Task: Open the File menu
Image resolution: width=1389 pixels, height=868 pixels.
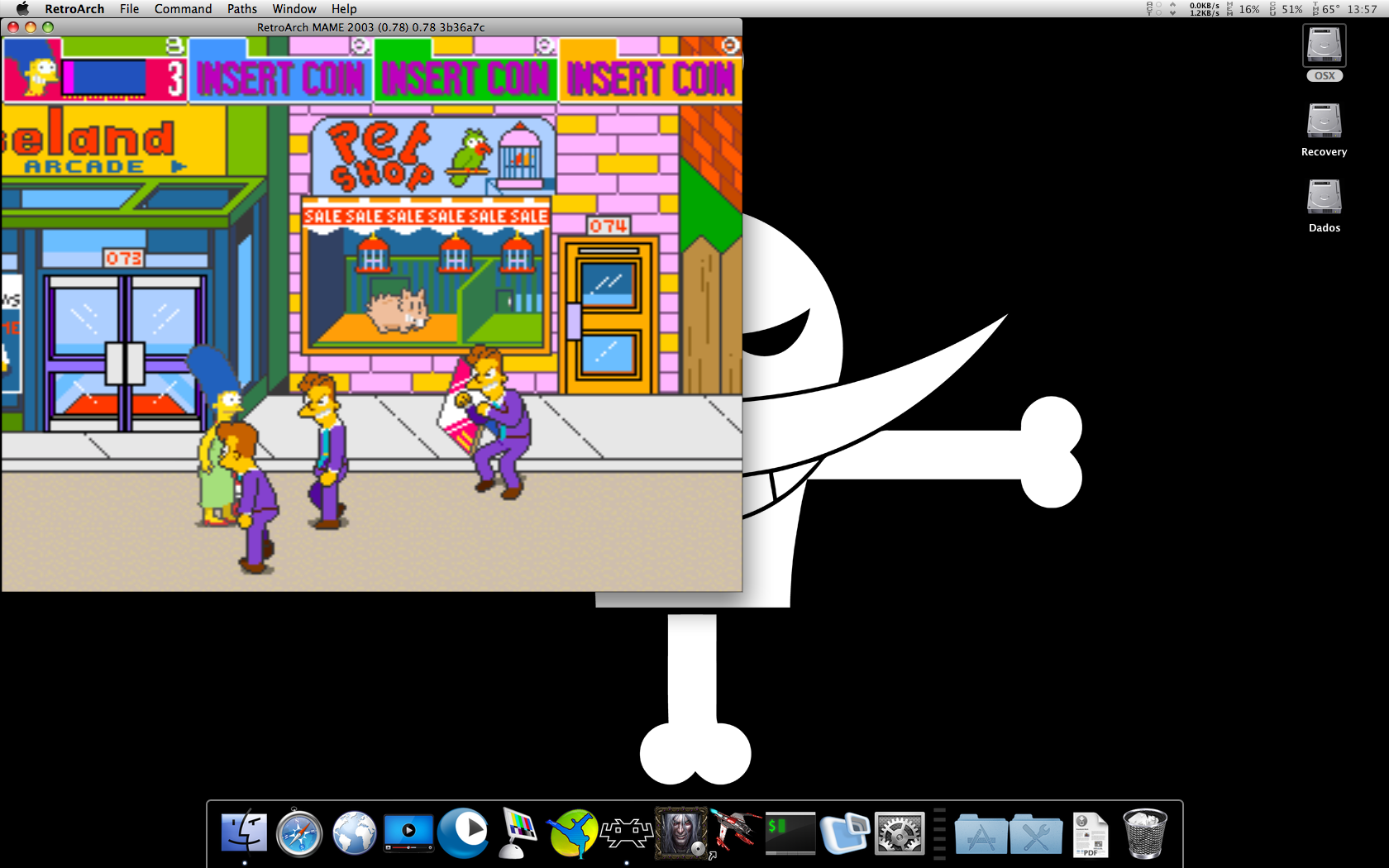Action: coord(129,8)
